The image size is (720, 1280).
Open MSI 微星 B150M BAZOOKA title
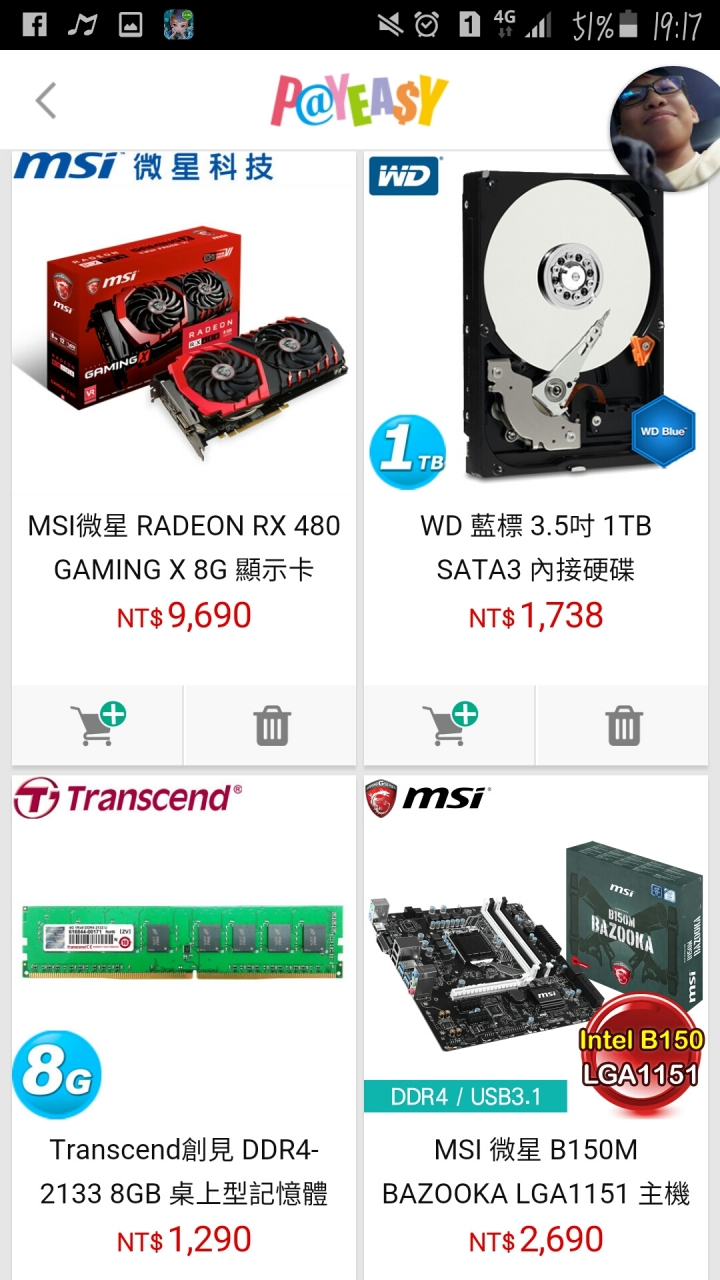[536, 1171]
